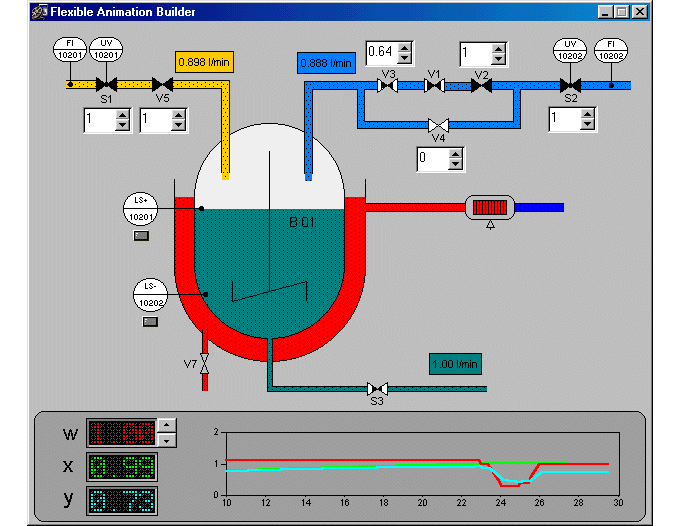Click the V2 value input field
The width and height of the screenshot is (684, 526).
(x=473, y=53)
